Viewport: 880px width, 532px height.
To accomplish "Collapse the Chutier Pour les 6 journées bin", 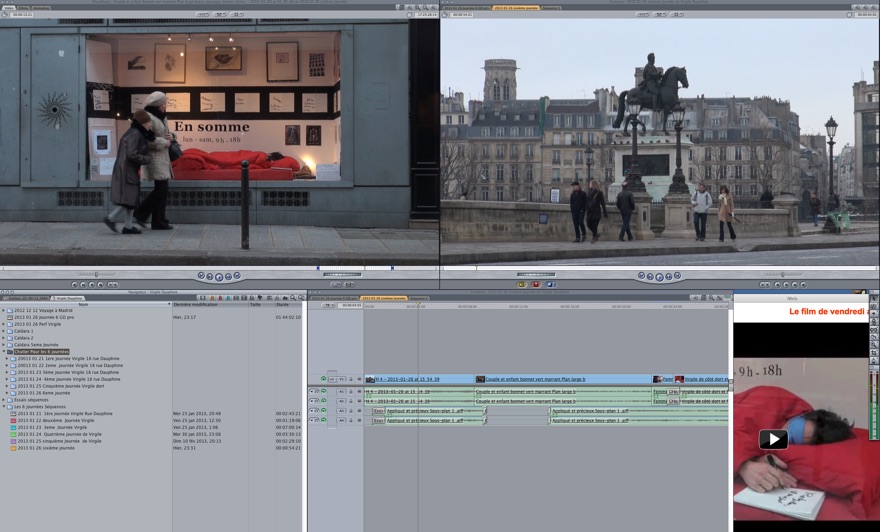I will pos(3,352).
